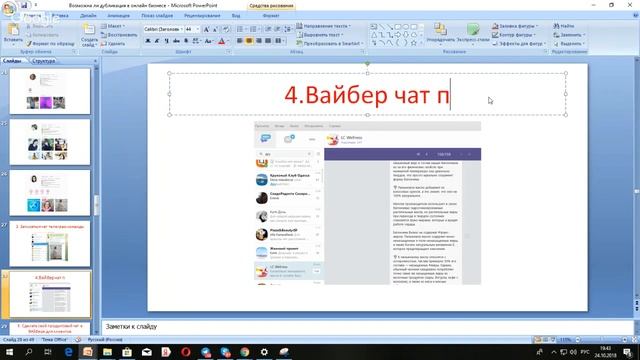Image resolution: width=640 pixels, height=360 pixels.
Task: Click the Decrease font size icon
Action: [x=215, y=29]
